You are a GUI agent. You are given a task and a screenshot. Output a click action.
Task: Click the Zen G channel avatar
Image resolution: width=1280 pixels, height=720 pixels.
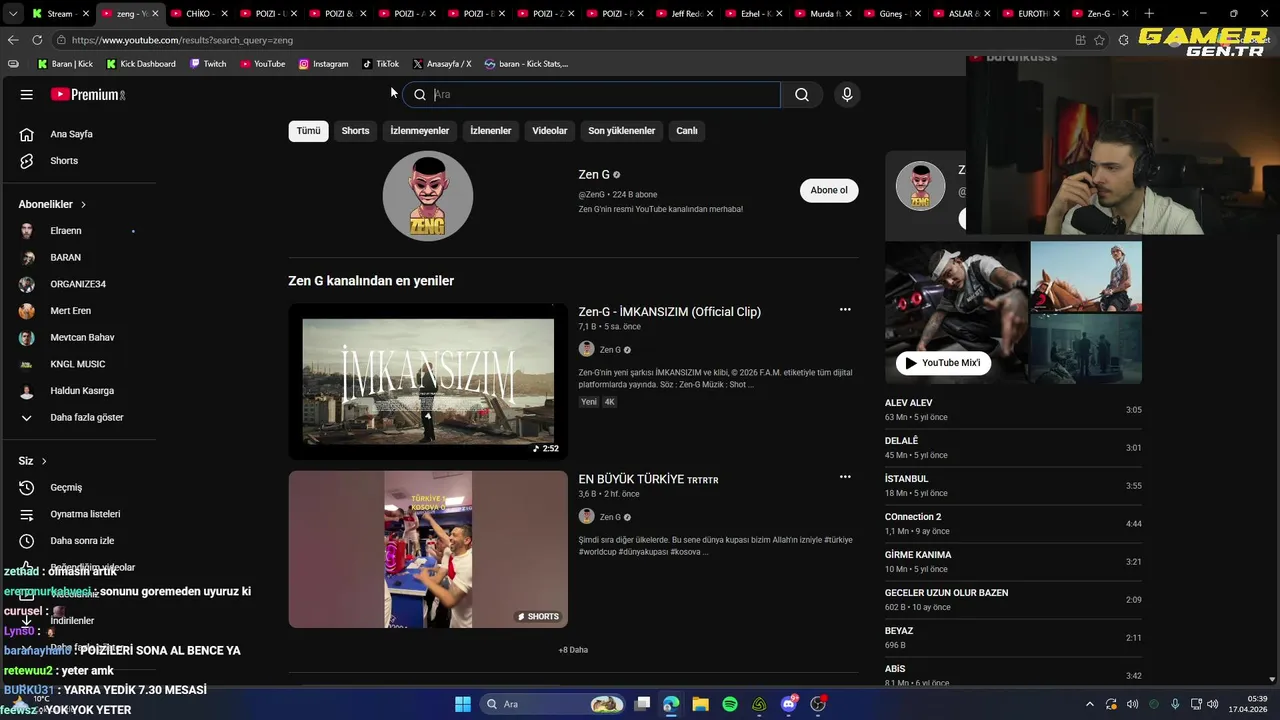(428, 196)
